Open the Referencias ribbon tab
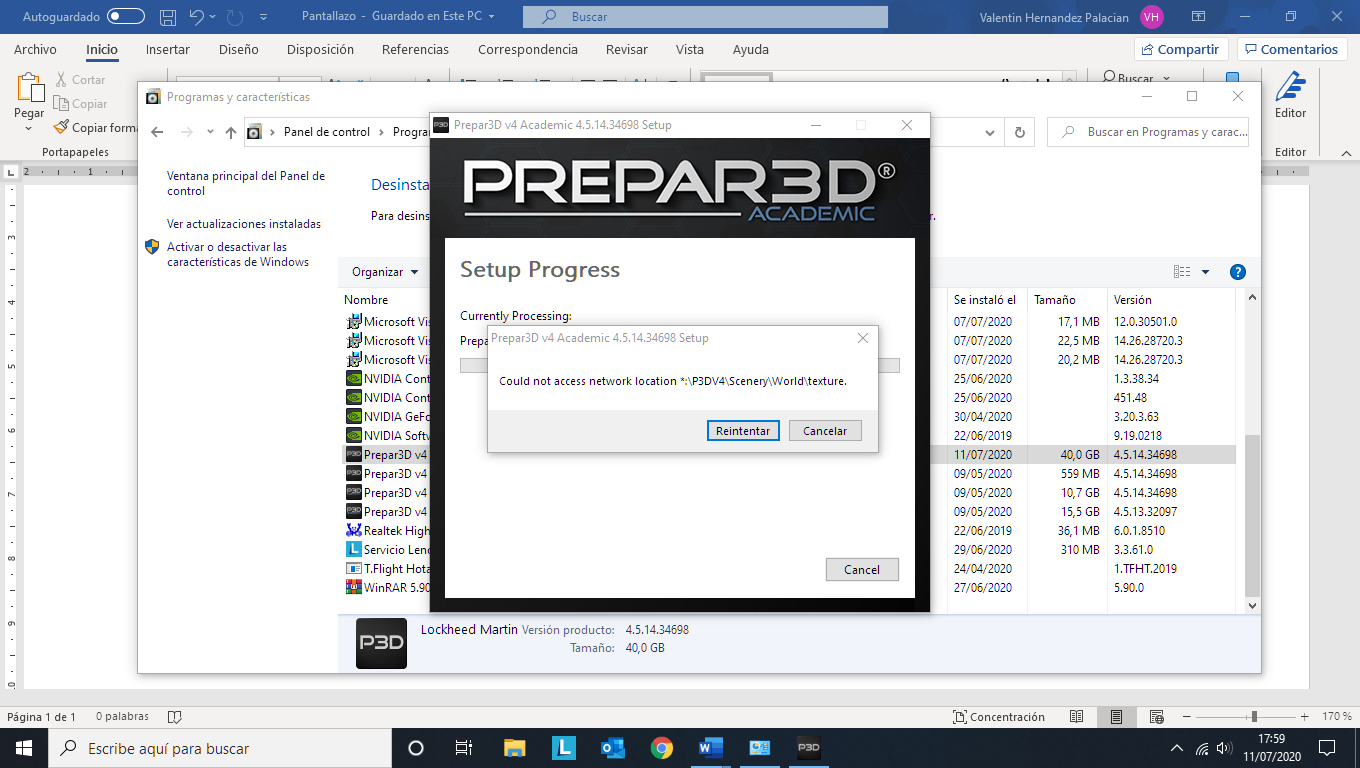Image resolution: width=1360 pixels, height=768 pixels. point(415,49)
